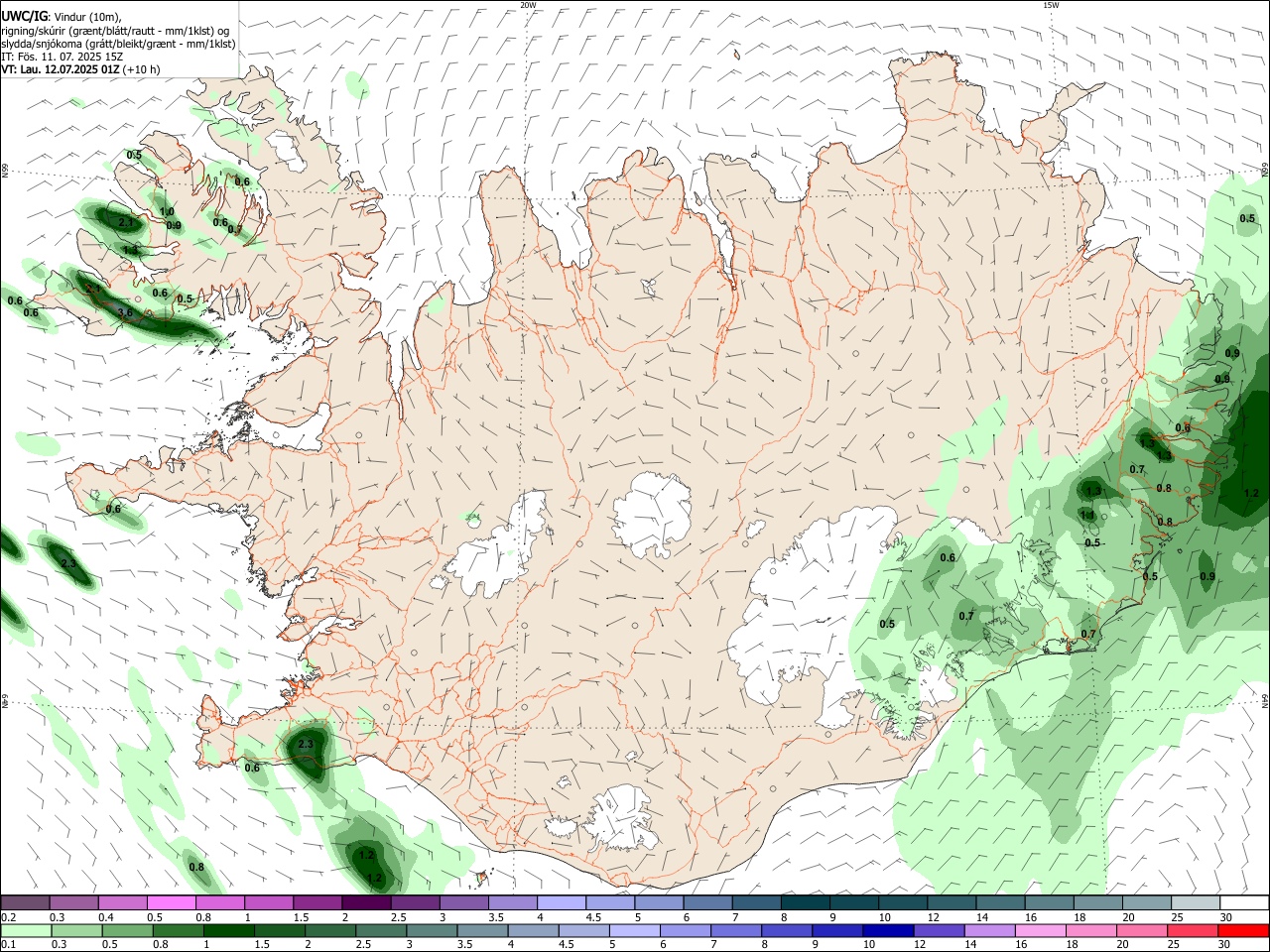Select the pale gray 25 snow legend swatch
Viewport: 1270px width, 952px height.
tap(1194, 903)
